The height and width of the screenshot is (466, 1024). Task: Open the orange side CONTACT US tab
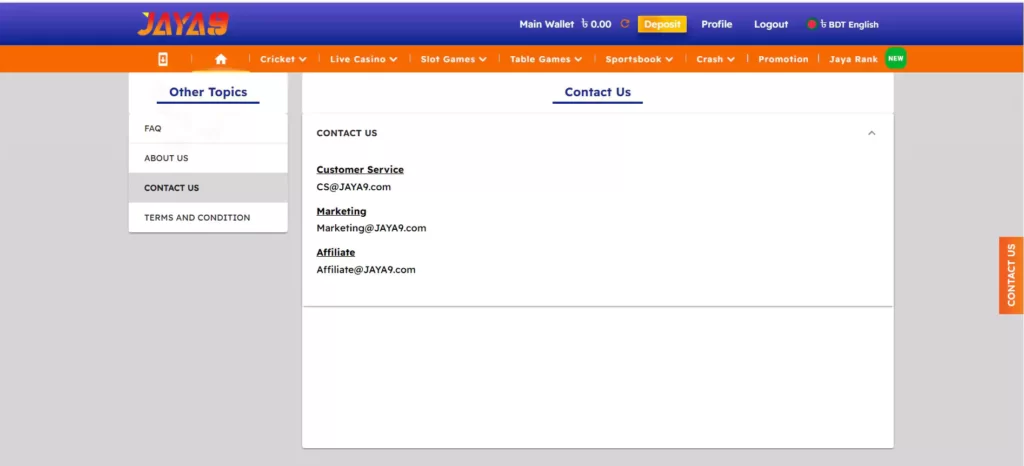(x=1011, y=275)
